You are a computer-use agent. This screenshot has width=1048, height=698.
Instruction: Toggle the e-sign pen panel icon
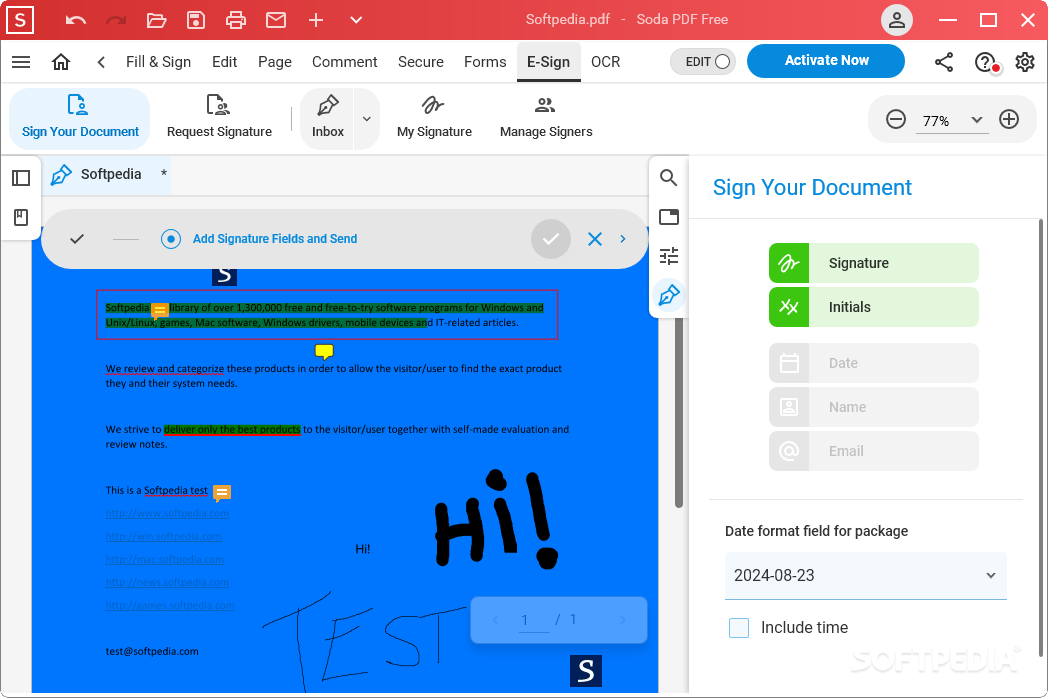coord(668,295)
